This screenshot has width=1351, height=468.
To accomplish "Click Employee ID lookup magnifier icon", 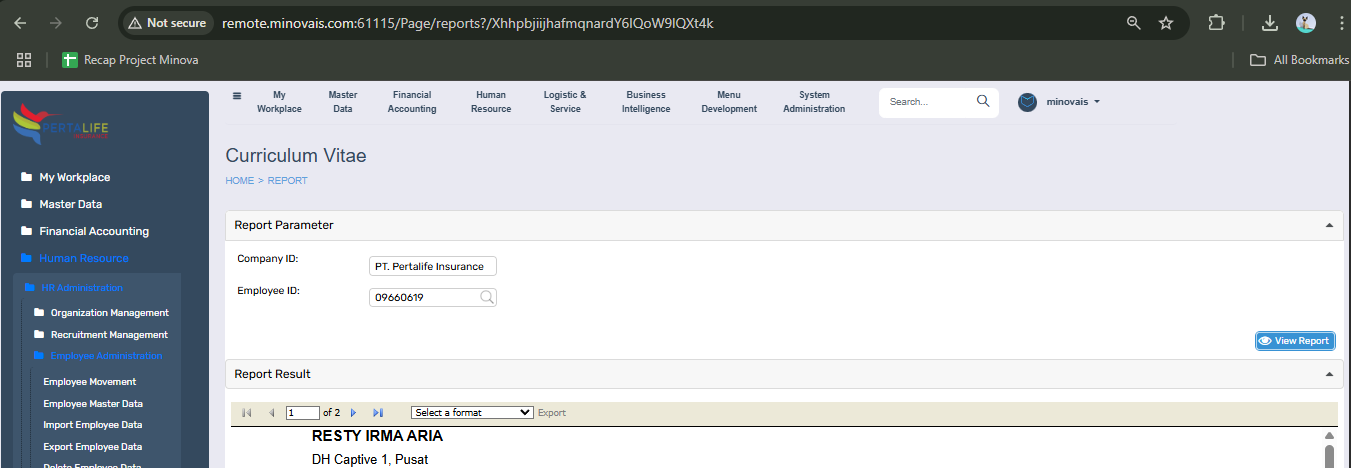I will tap(486, 297).
